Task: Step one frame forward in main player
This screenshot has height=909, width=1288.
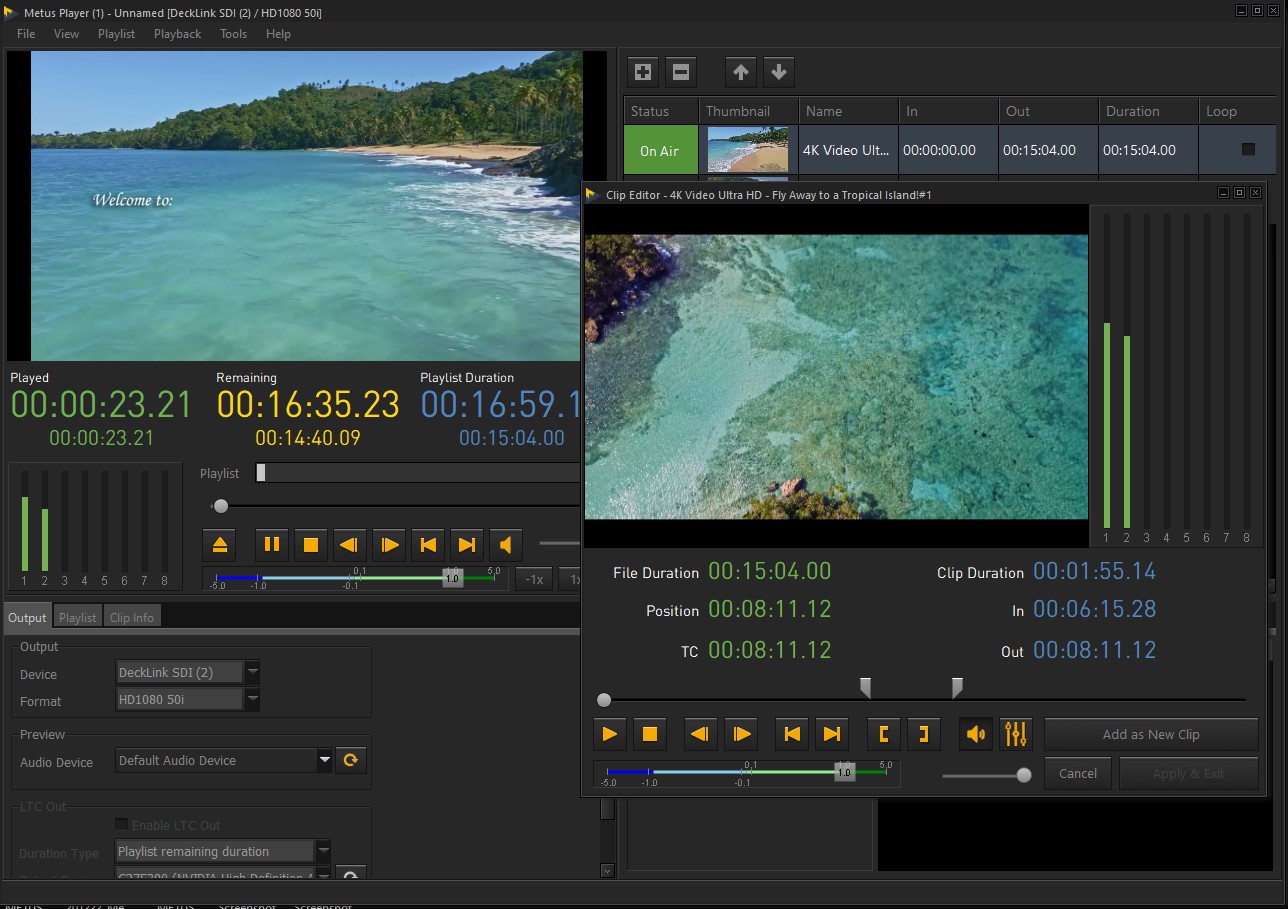Action: click(x=389, y=545)
